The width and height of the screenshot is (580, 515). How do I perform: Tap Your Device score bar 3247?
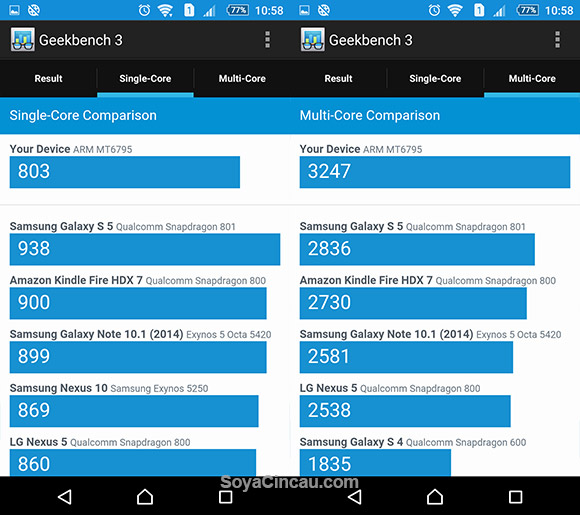(x=435, y=172)
